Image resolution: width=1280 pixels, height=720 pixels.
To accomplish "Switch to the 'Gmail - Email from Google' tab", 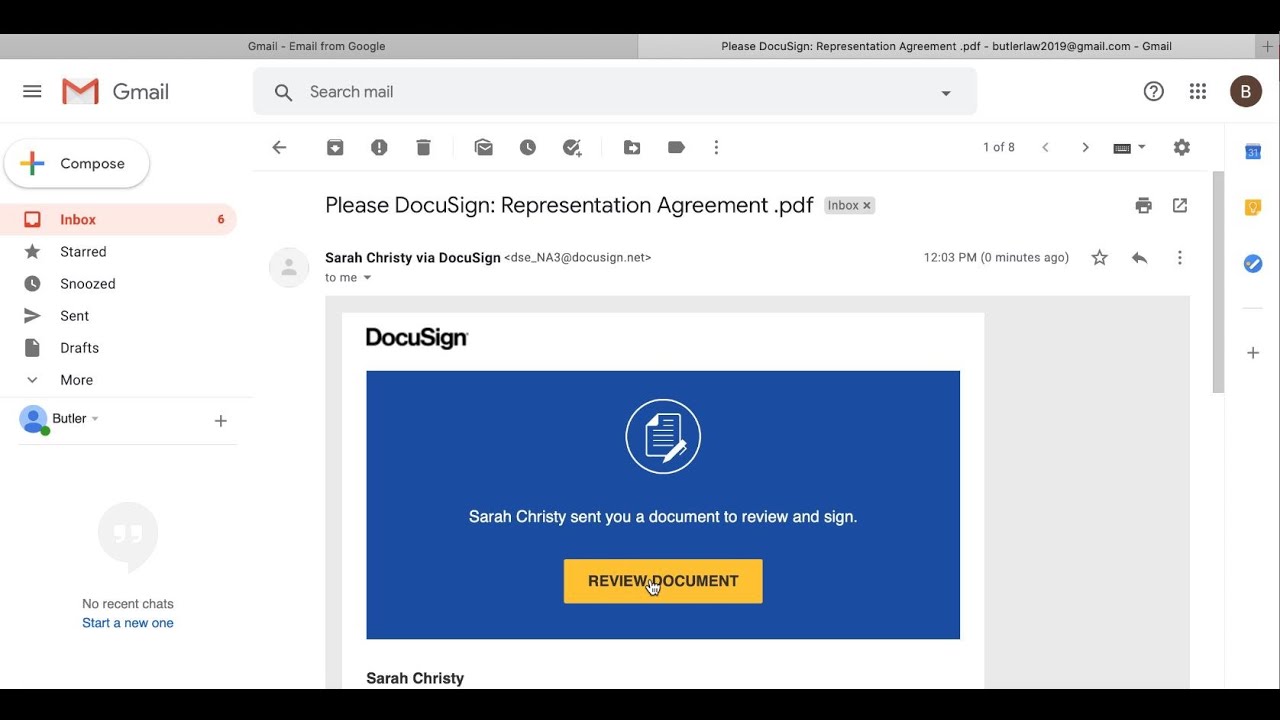I will click(x=317, y=46).
